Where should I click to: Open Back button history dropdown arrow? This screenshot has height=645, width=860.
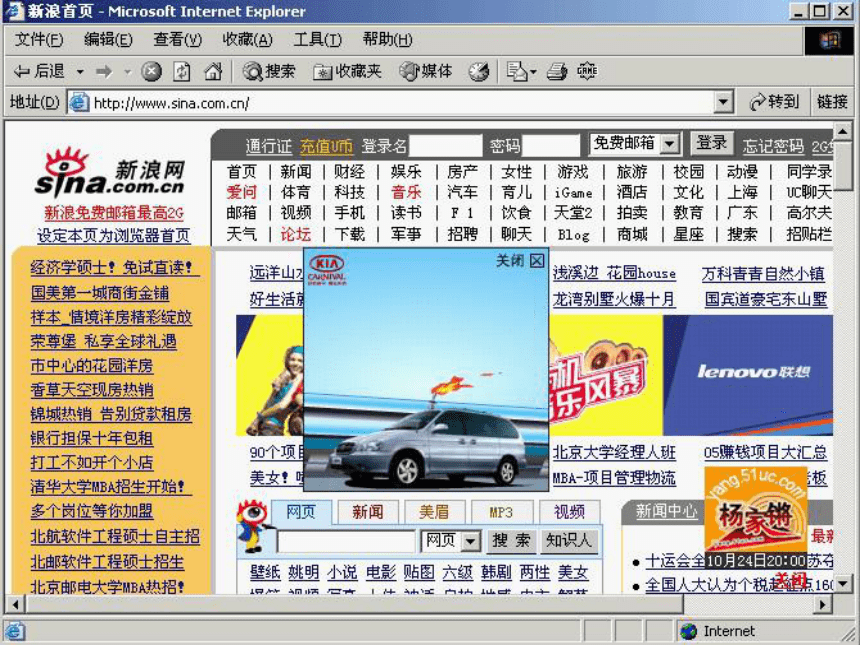(80, 72)
